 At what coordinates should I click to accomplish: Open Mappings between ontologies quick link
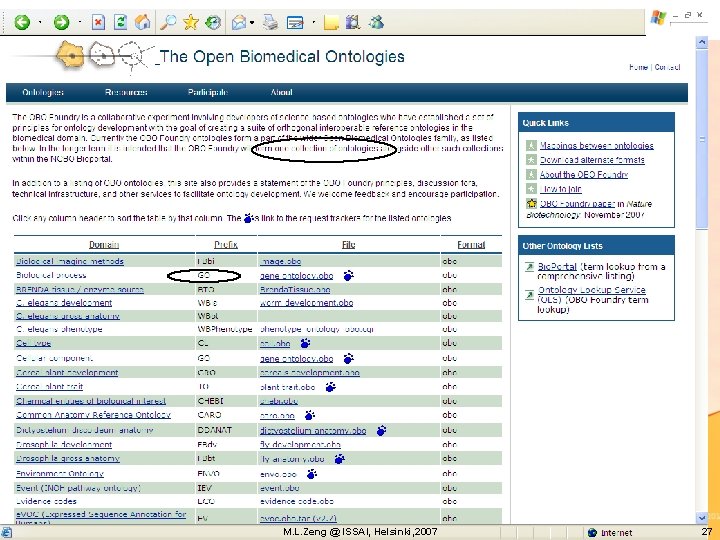[x=596, y=146]
